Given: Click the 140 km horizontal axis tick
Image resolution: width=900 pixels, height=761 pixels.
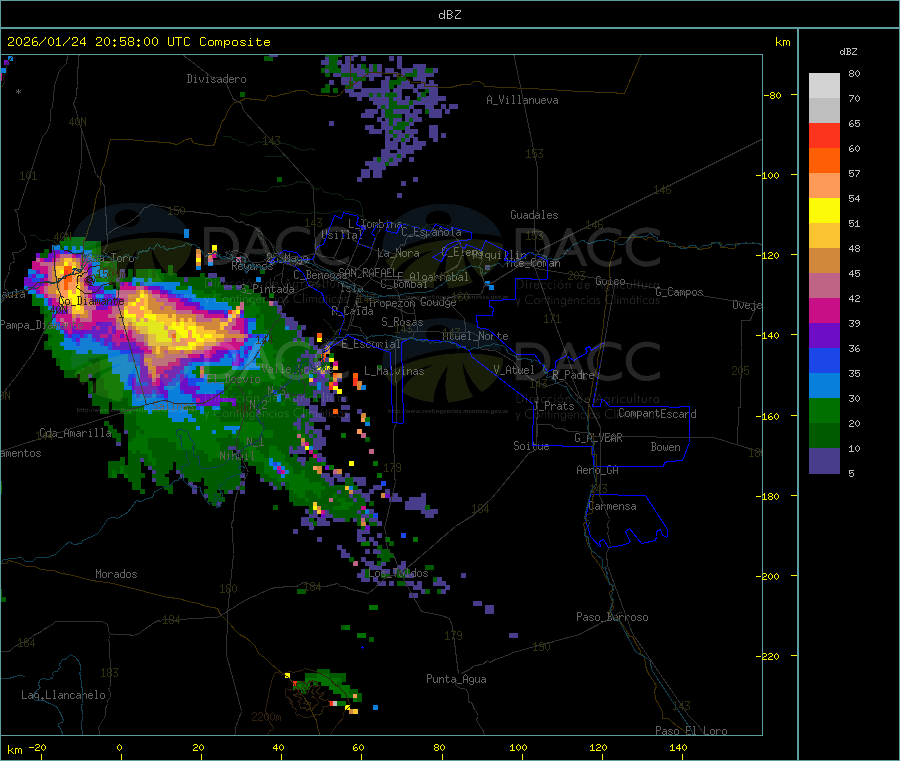Looking at the screenshot, I should pos(678,748).
